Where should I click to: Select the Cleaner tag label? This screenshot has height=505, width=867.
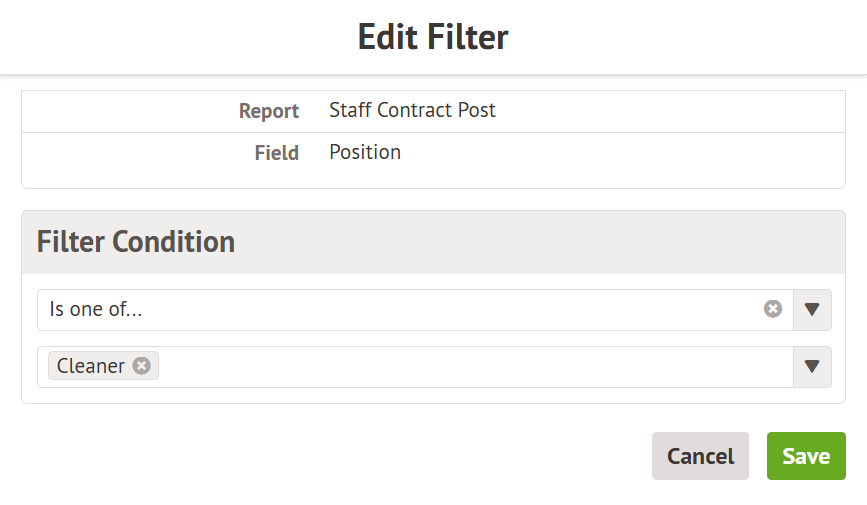pyautogui.click(x=91, y=366)
